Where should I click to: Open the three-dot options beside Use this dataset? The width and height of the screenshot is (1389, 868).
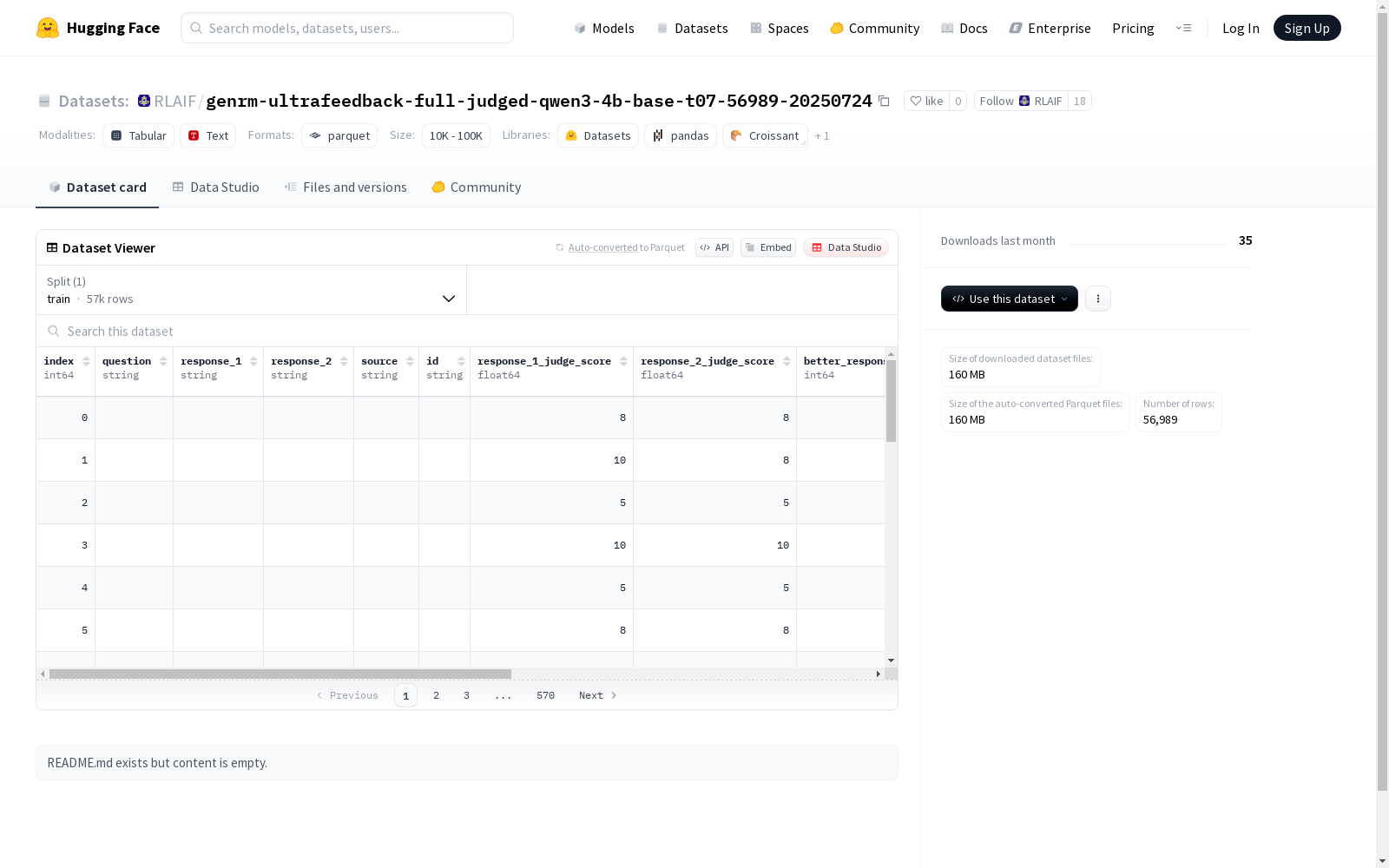(x=1098, y=299)
